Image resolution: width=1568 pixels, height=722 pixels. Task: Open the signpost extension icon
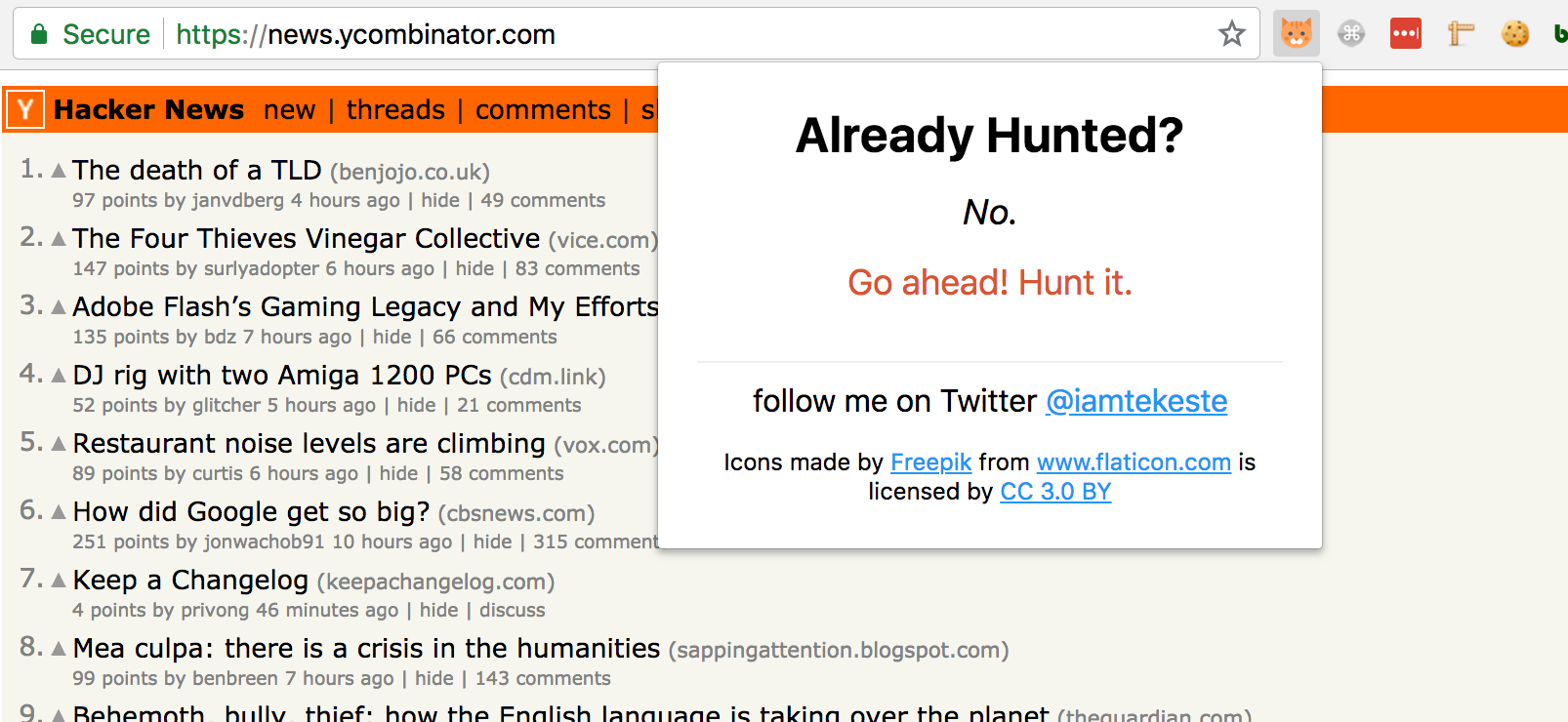(x=1461, y=34)
